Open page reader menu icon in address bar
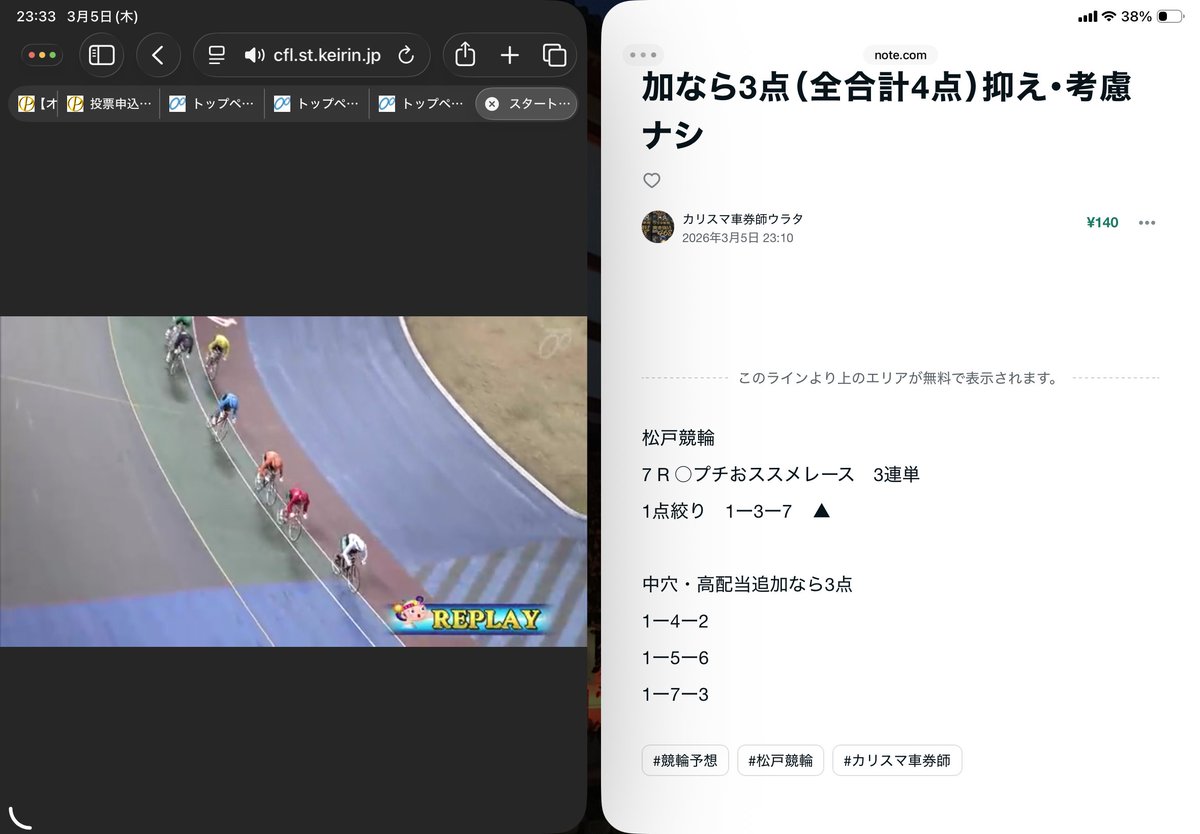Screen dimensions: 1200x834 217,55
